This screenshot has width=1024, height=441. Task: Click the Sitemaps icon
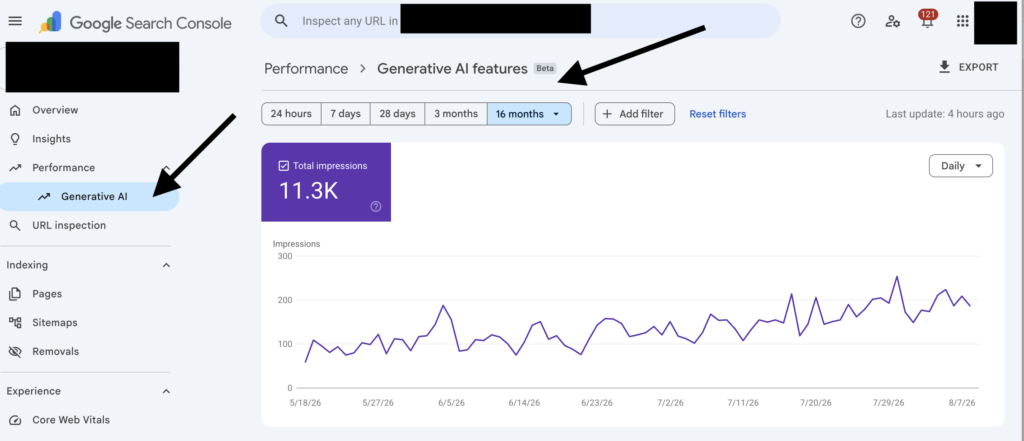[15, 322]
